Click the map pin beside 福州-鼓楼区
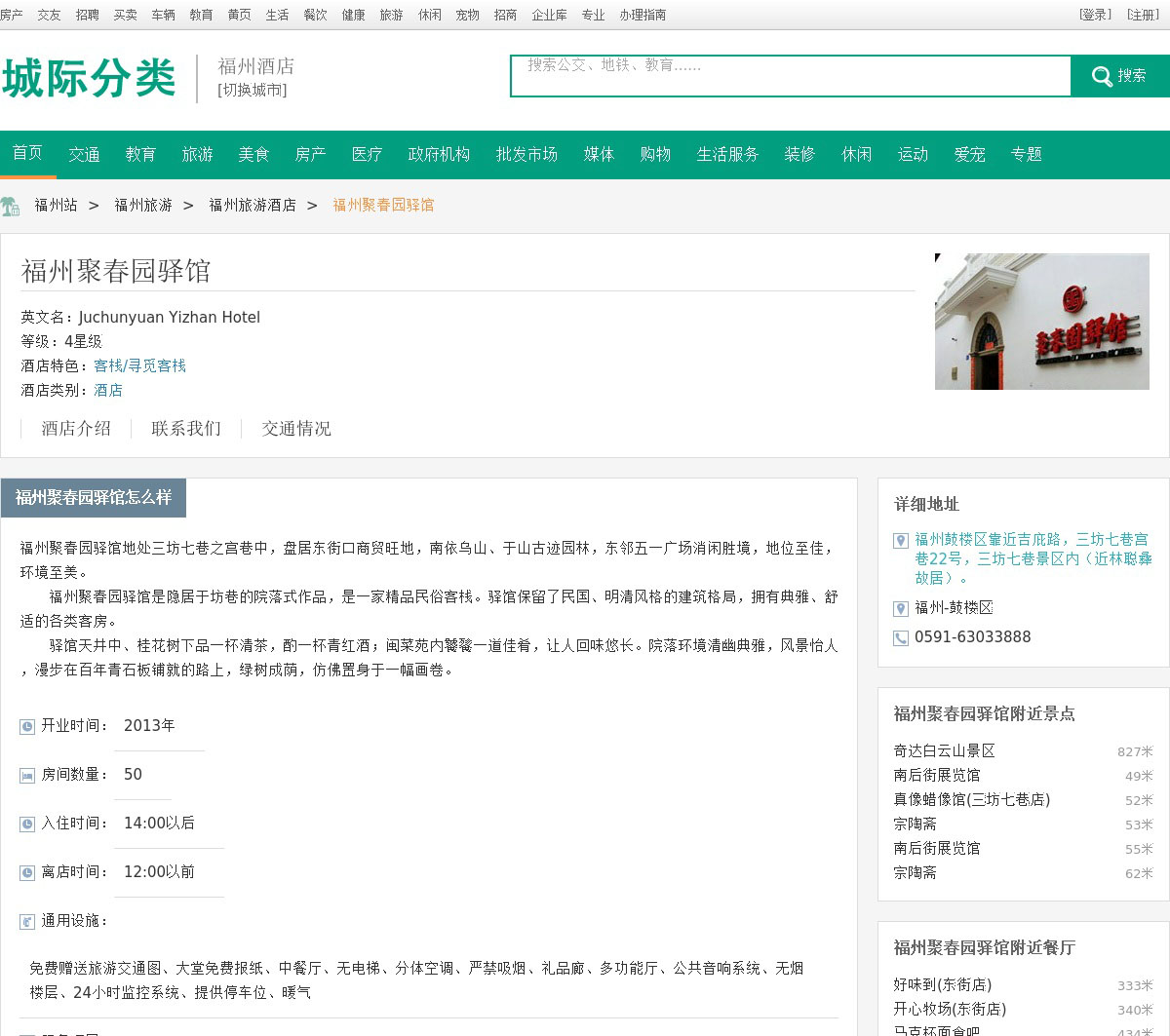1170x1036 pixels. 901,609
